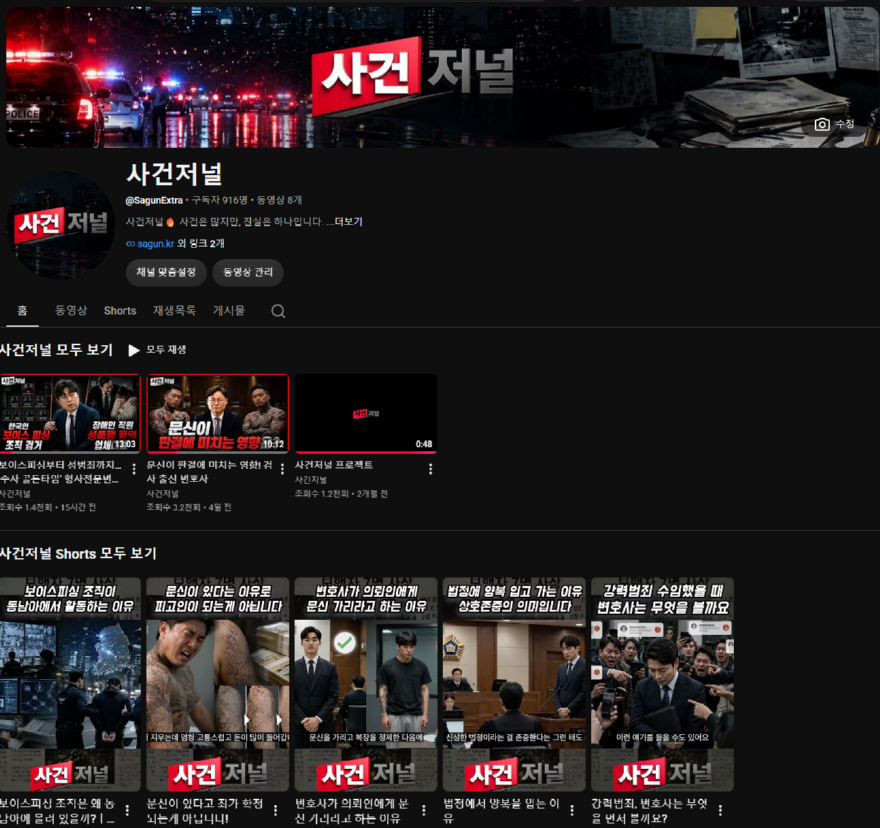Viewport: 880px width, 828px height.
Task: Click the large 사건저널 channel name heading
Action: (174, 174)
